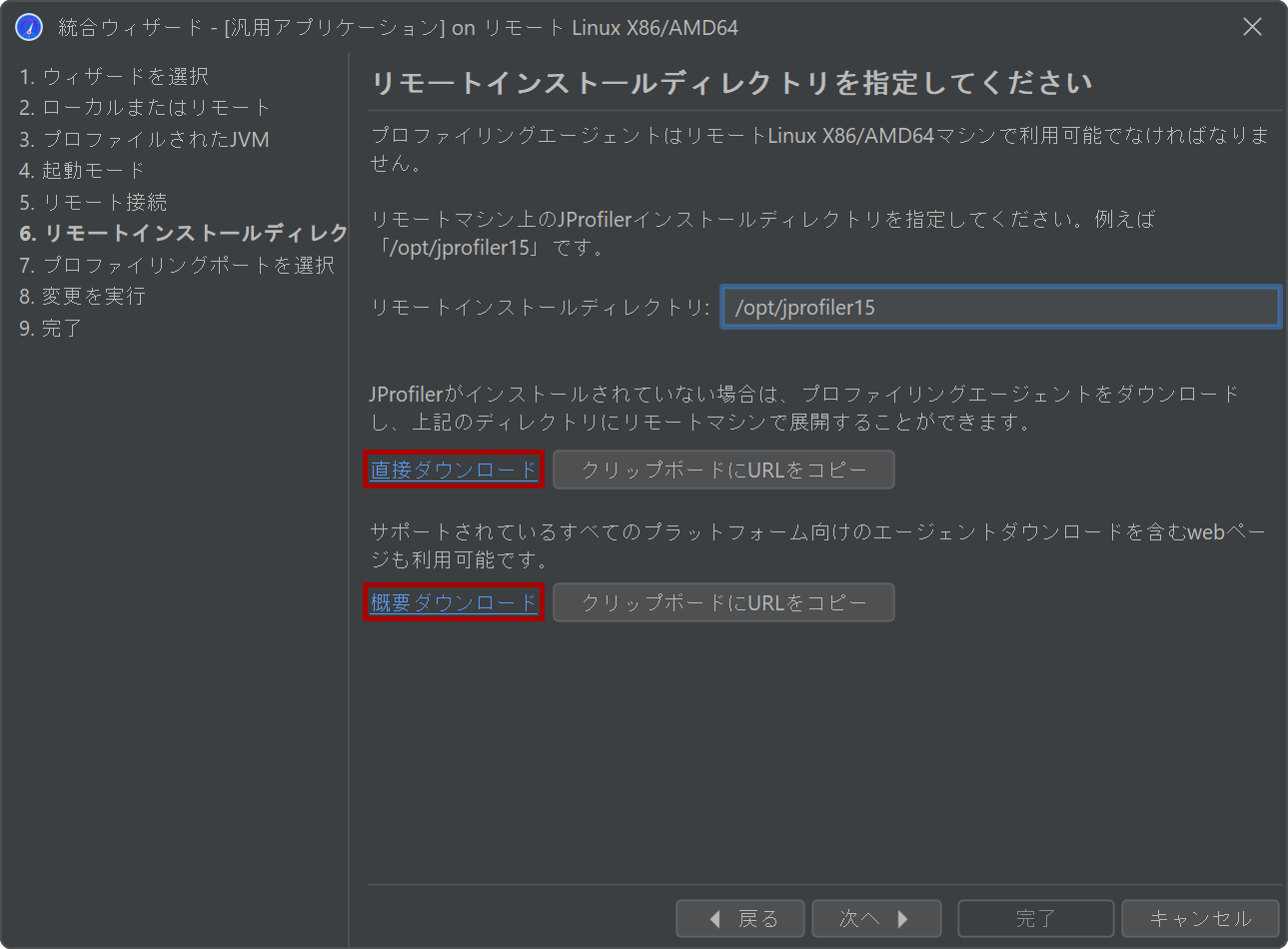The height and width of the screenshot is (949, 1288).
Task: Select step 6 リモートインストールディレクトリ
Action: pos(183,233)
